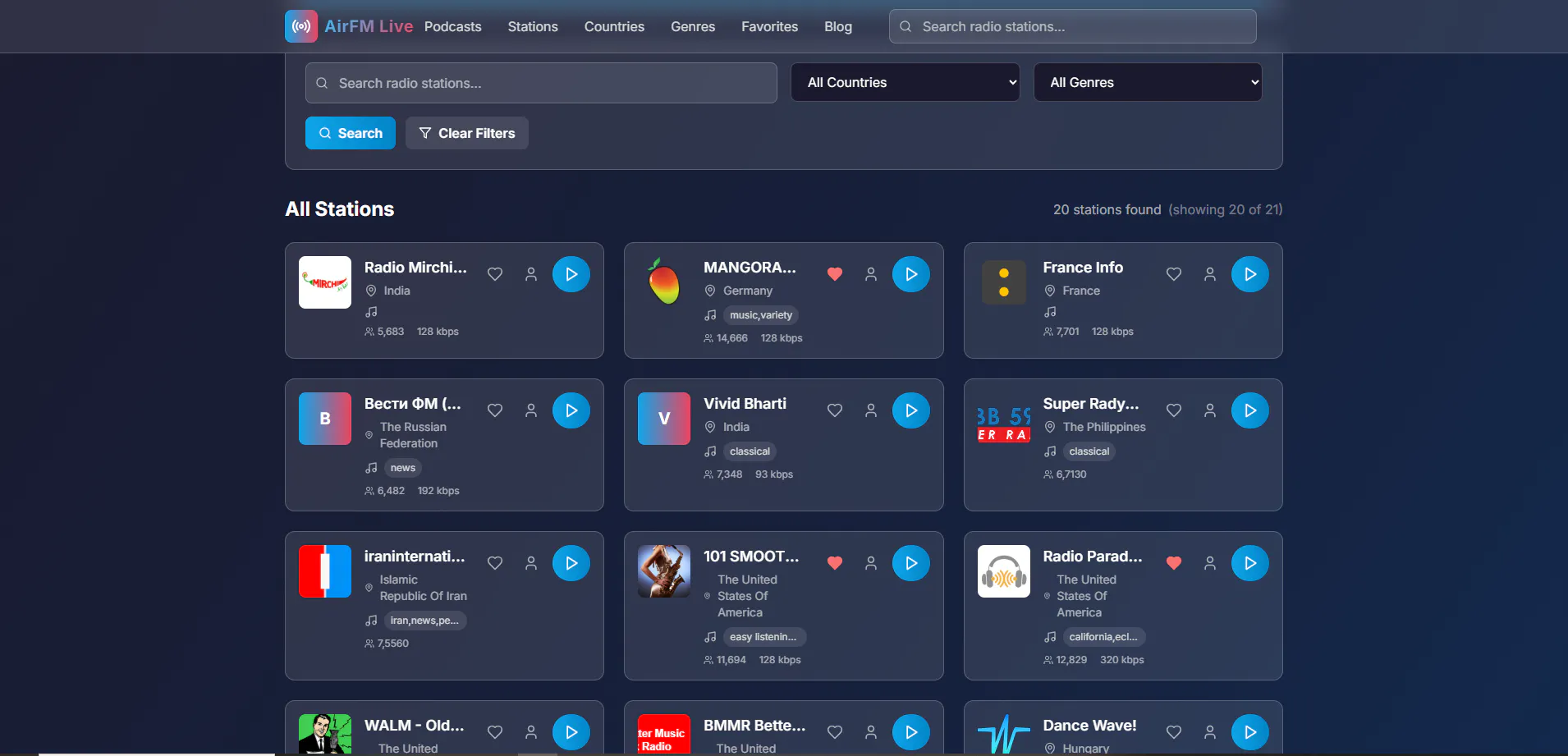The height and width of the screenshot is (756, 1568).
Task: Unfavorite MANGORADIO using the red heart
Action: pos(835,274)
